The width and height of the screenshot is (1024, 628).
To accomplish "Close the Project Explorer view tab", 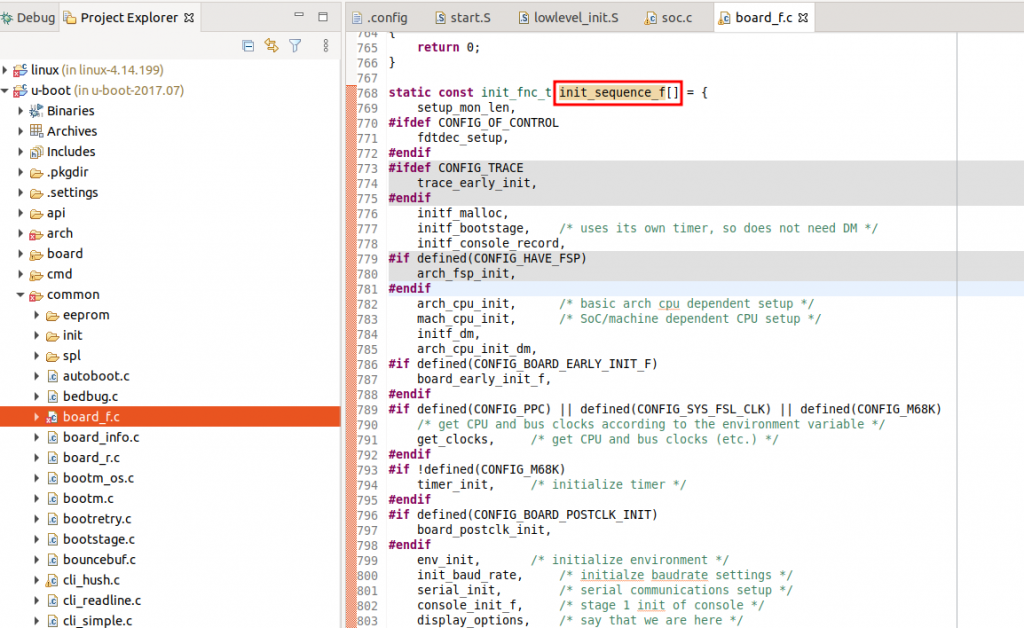I will coord(189,18).
